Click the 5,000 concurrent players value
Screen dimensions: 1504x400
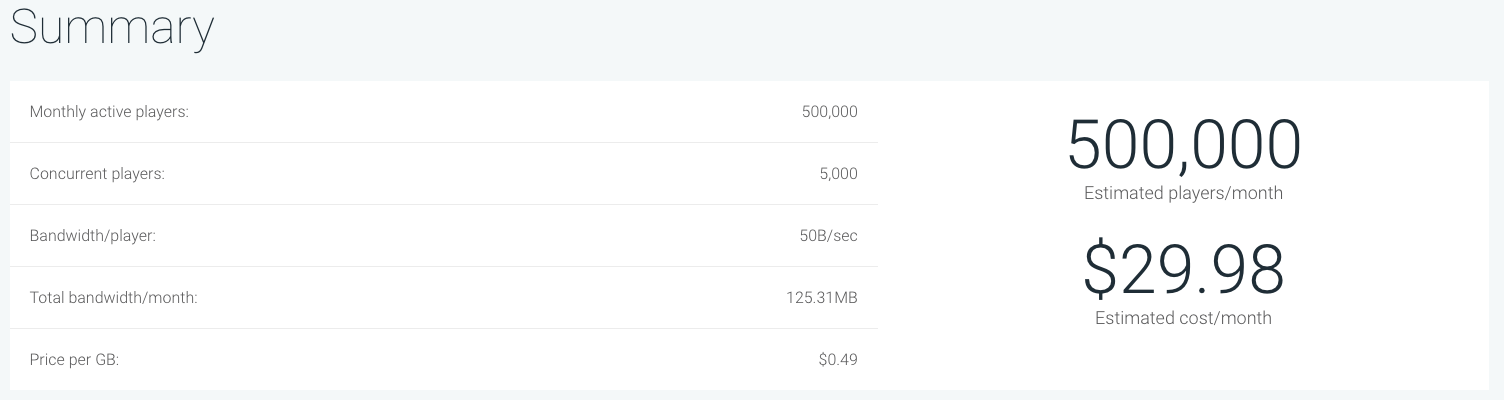pos(838,174)
